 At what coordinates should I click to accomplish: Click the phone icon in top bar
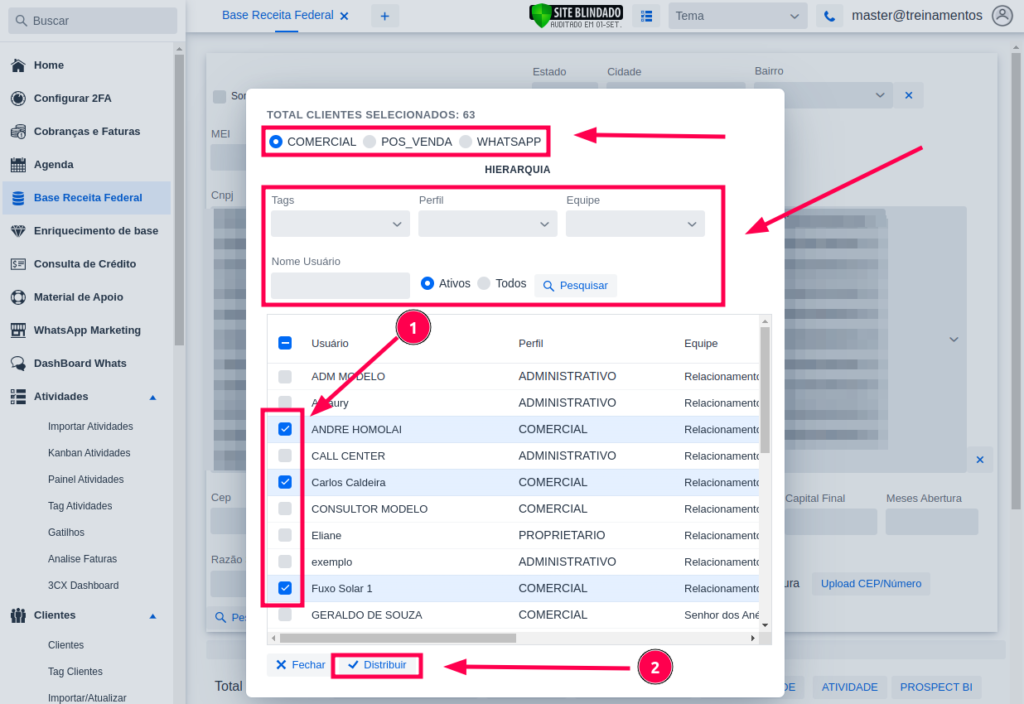click(829, 16)
